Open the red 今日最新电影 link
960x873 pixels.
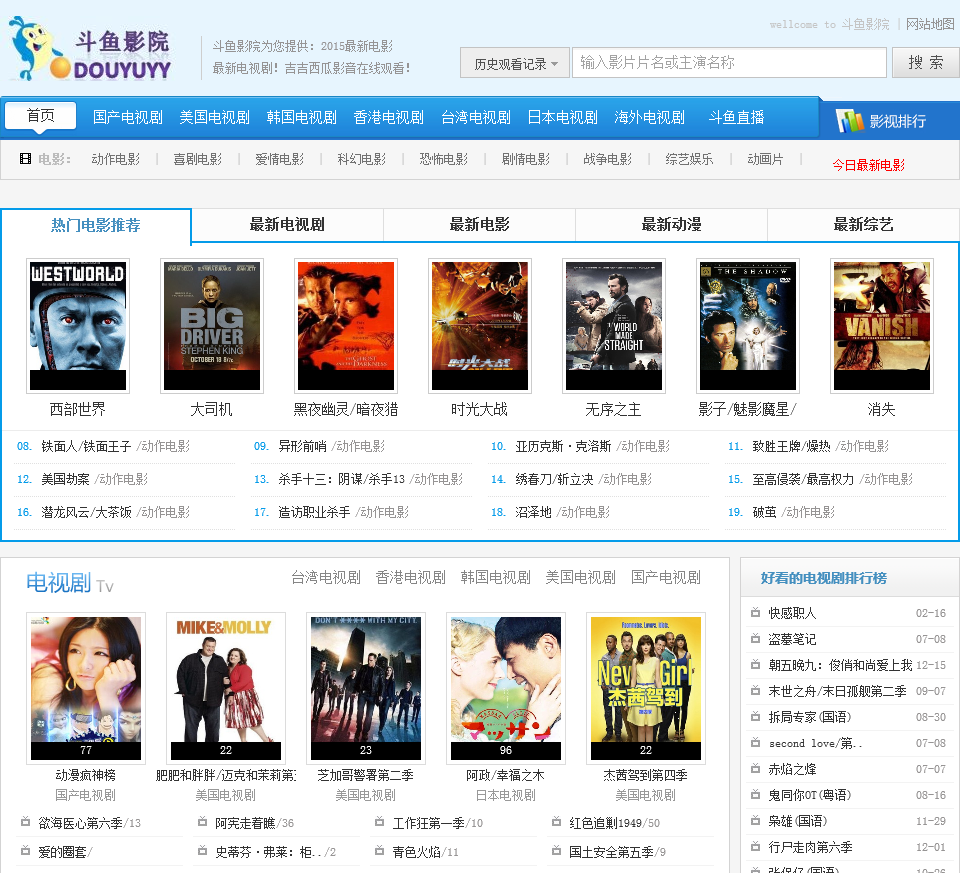pos(869,165)
